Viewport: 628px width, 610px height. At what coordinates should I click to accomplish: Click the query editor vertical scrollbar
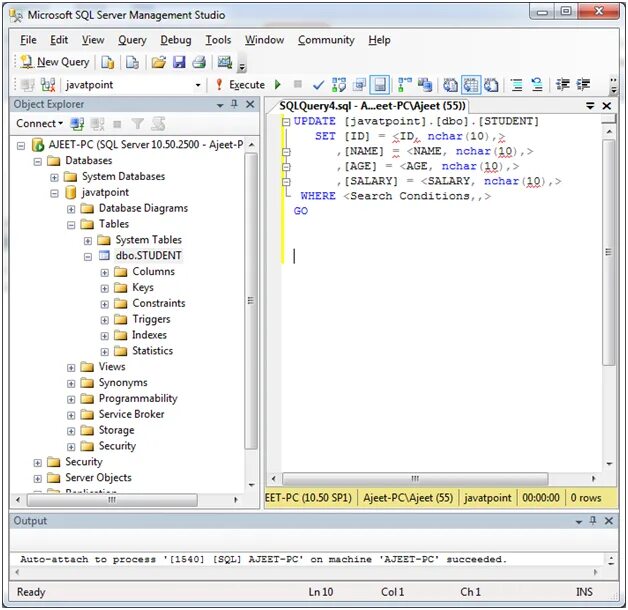coord(609,252)
